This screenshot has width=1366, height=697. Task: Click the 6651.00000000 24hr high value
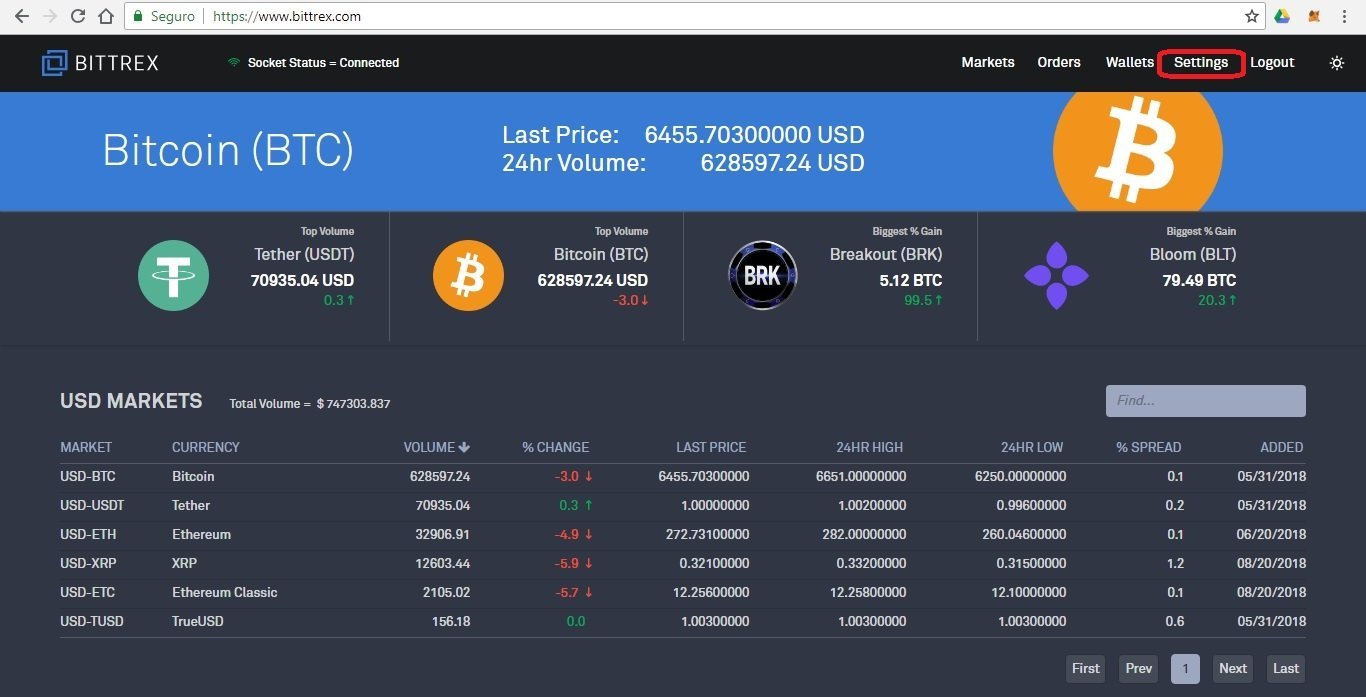coord(861,477)
